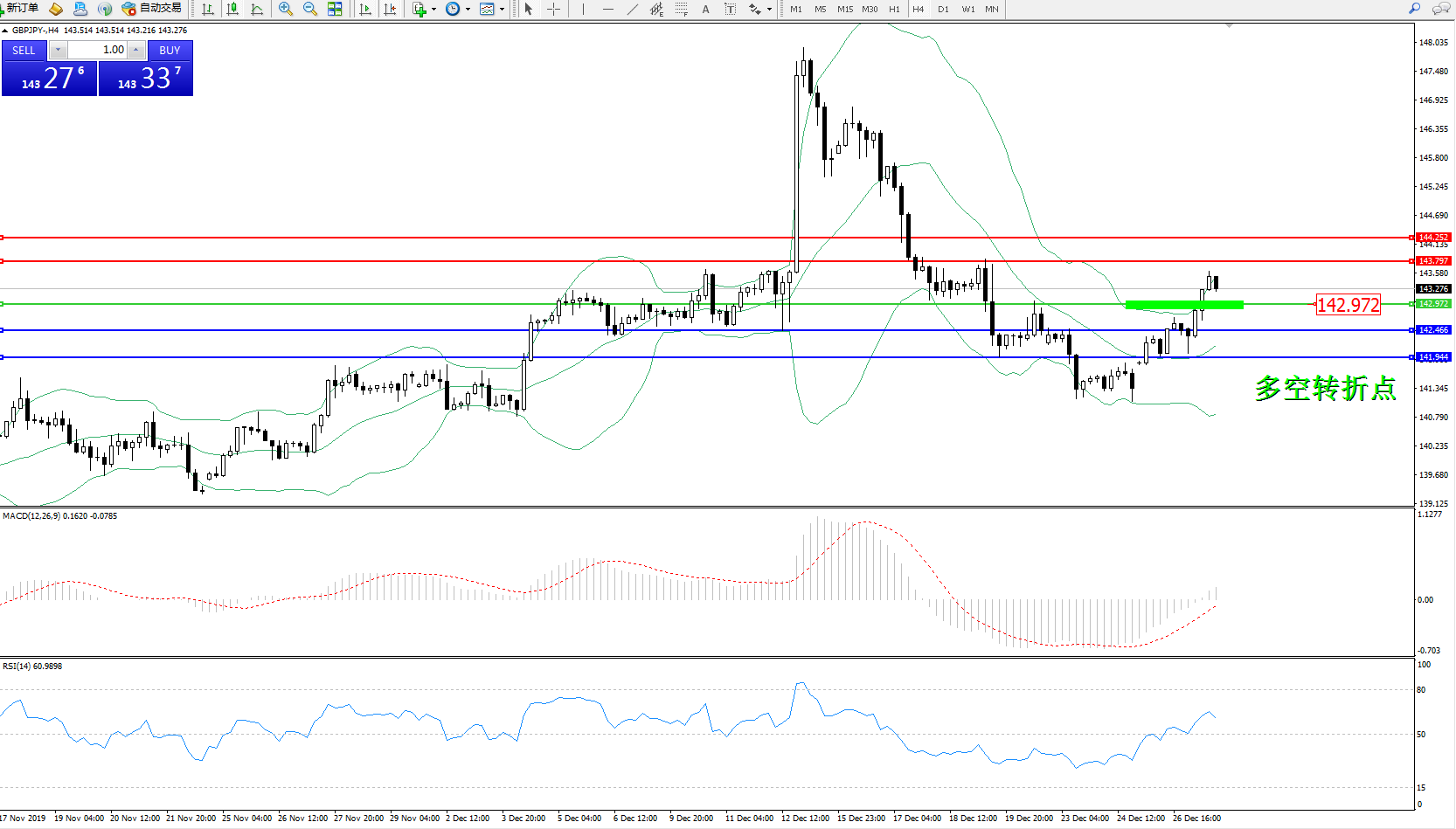This screenshot has height=829, width=1456.
Task: Click the tile windows icon
Action: [x=335, y=9]
